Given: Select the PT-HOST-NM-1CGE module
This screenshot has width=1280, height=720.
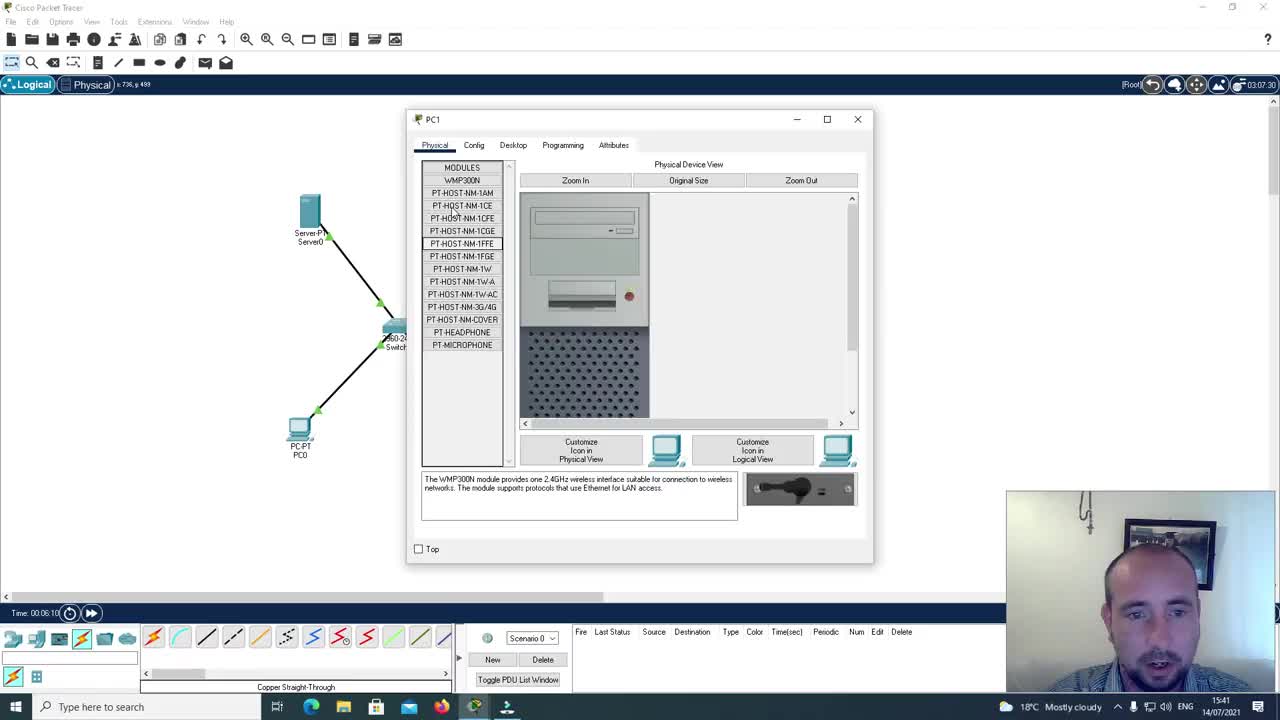Looking at the screenshot, I should [x=462, y=231].
